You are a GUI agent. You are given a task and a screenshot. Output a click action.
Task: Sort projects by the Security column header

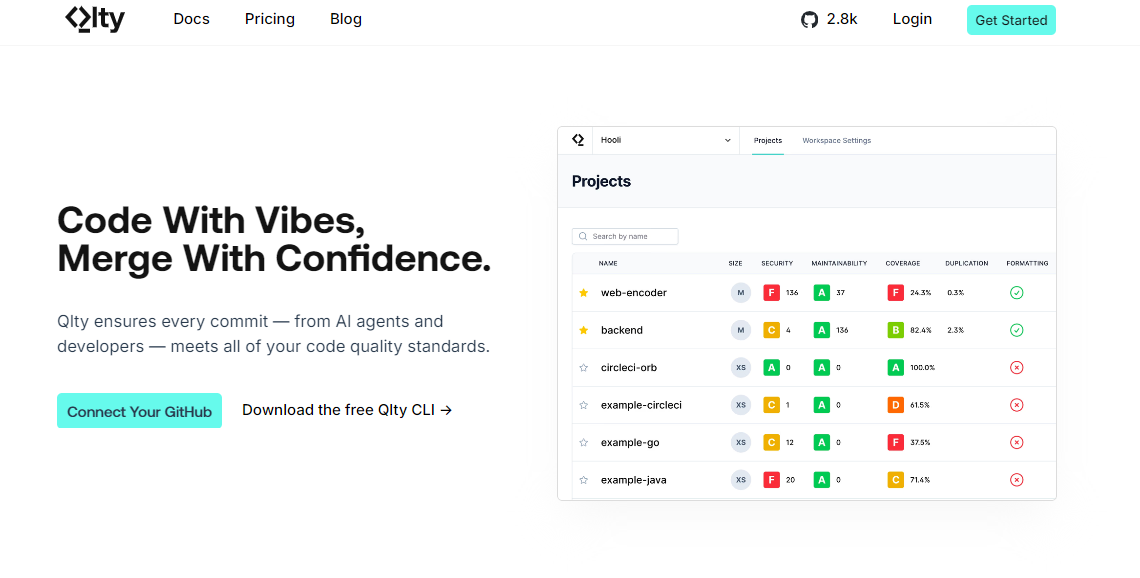[776, 263]
